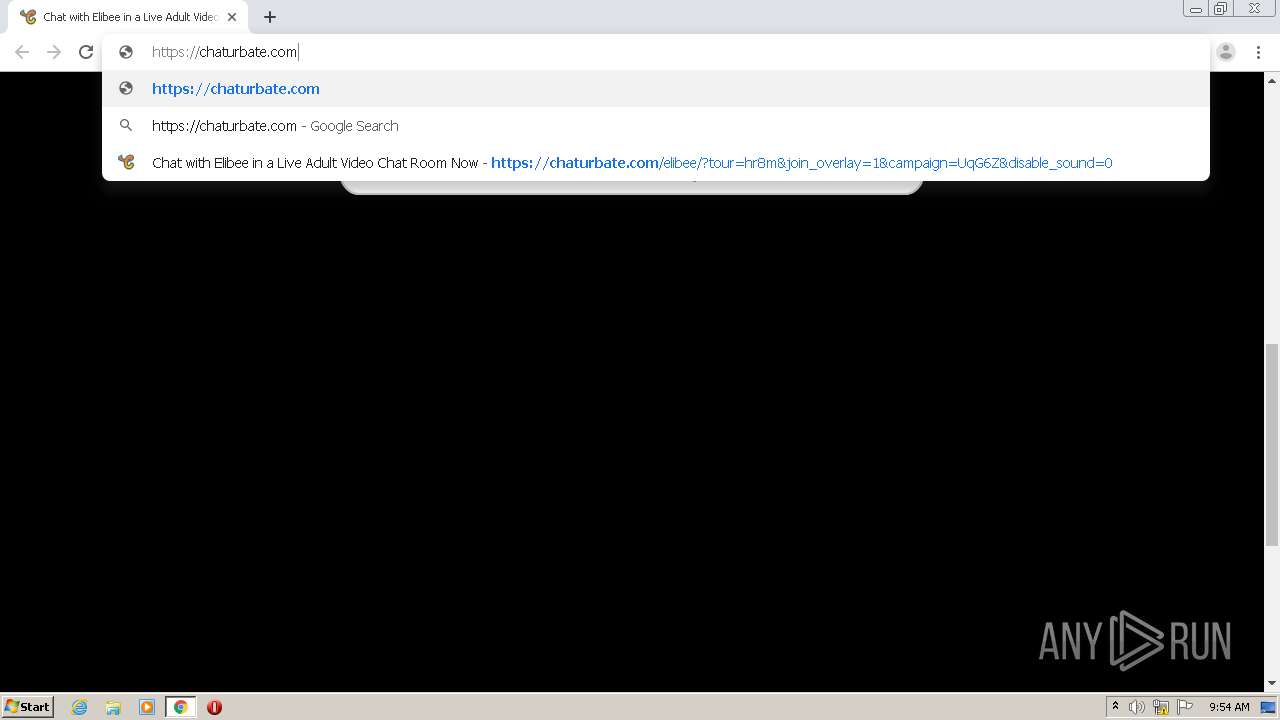Screen dimensions: 1280x720
Task: Open Windows Media Player from taskbar
Action: [x=147, y=707]
